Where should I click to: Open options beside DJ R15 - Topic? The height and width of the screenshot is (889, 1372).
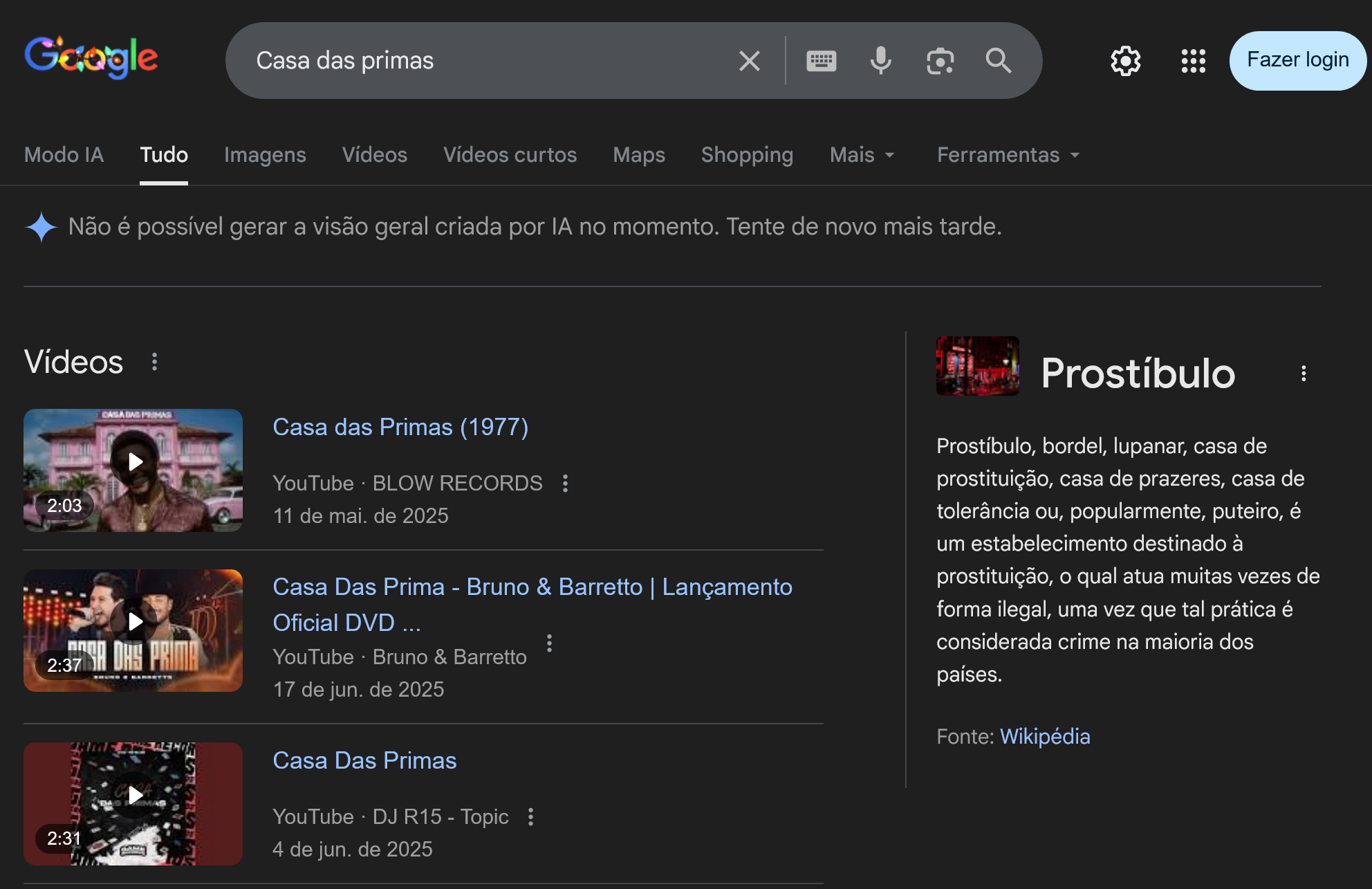click(530, 817)
